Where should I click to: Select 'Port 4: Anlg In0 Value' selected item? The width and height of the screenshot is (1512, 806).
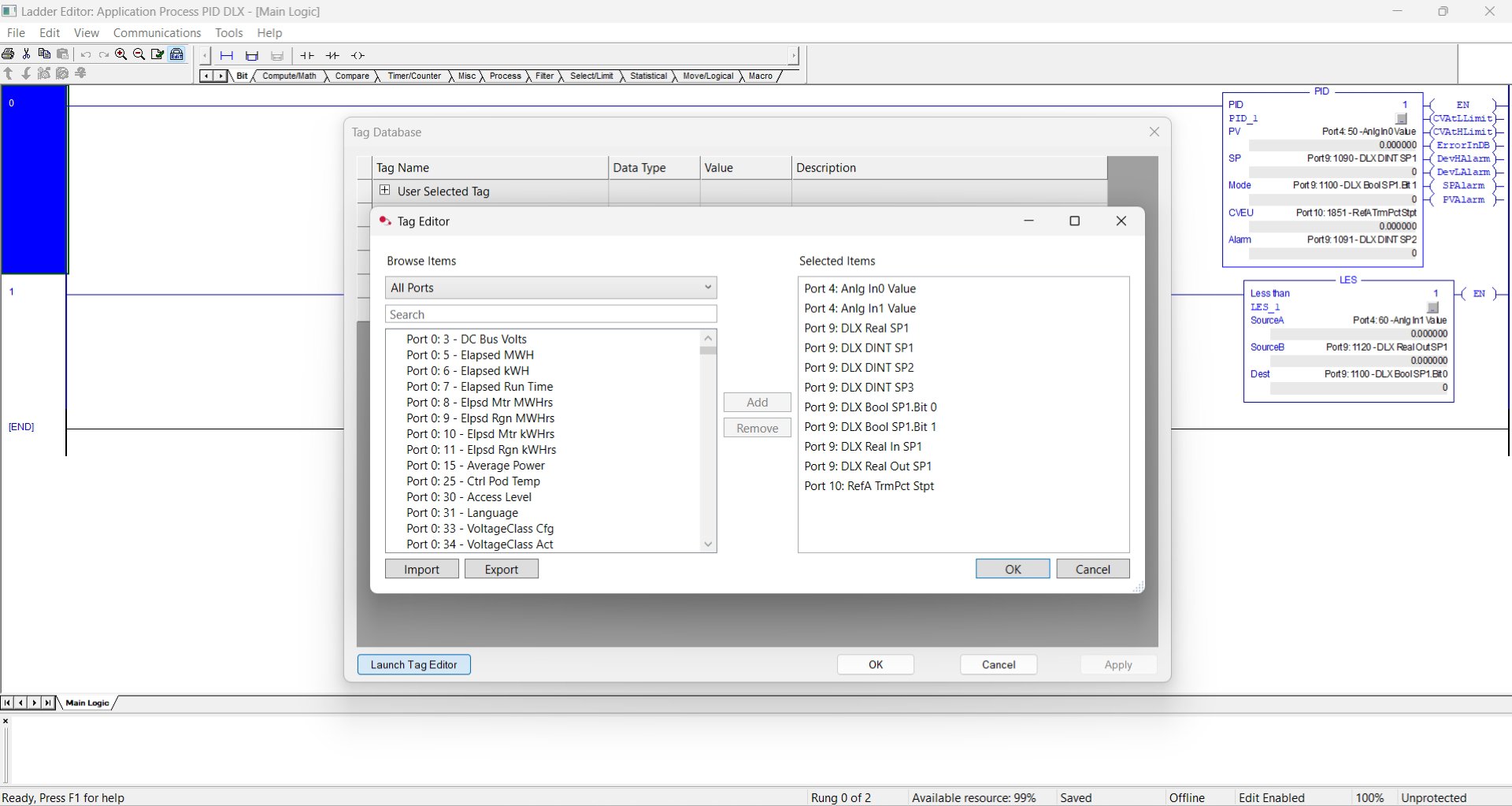tap(860, 288)
